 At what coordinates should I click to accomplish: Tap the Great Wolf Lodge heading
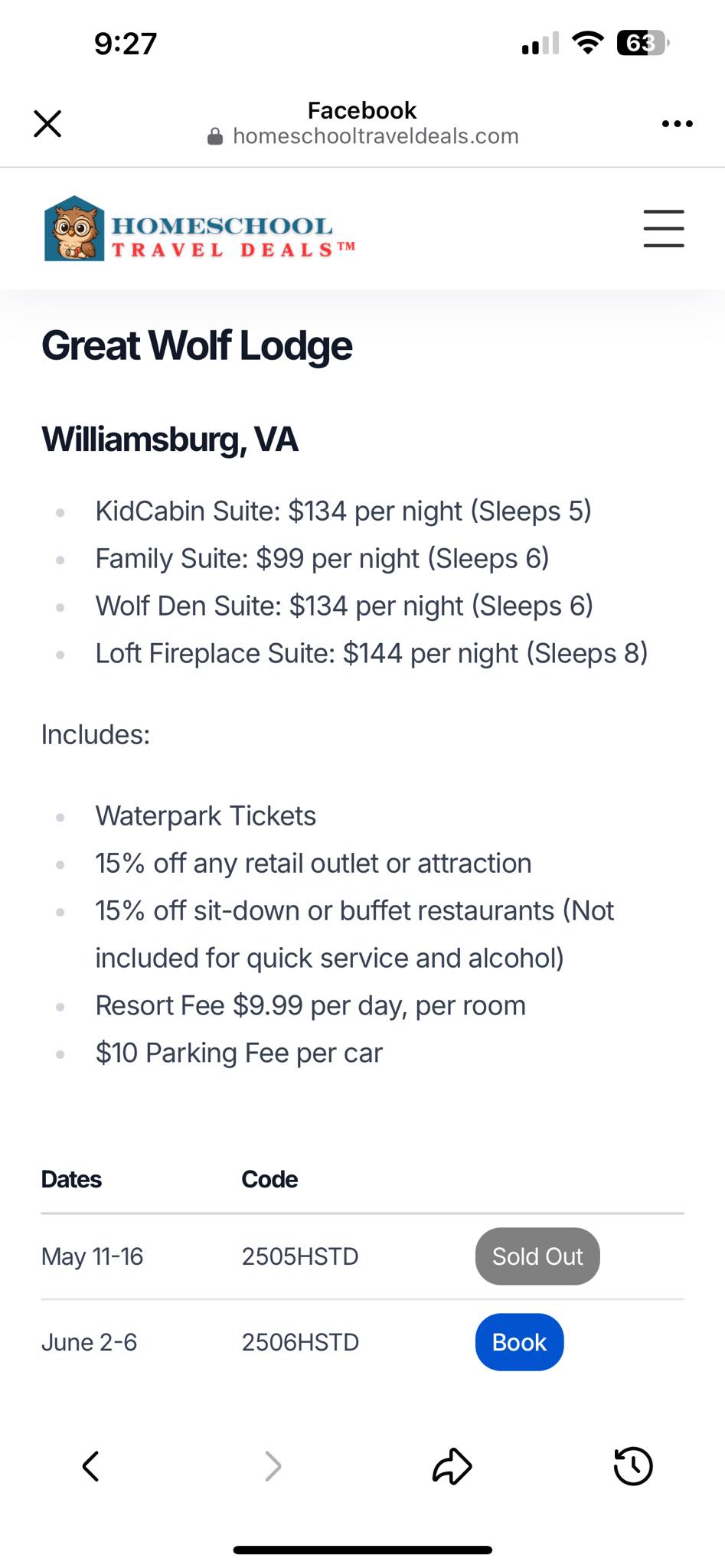pos(197,345)
